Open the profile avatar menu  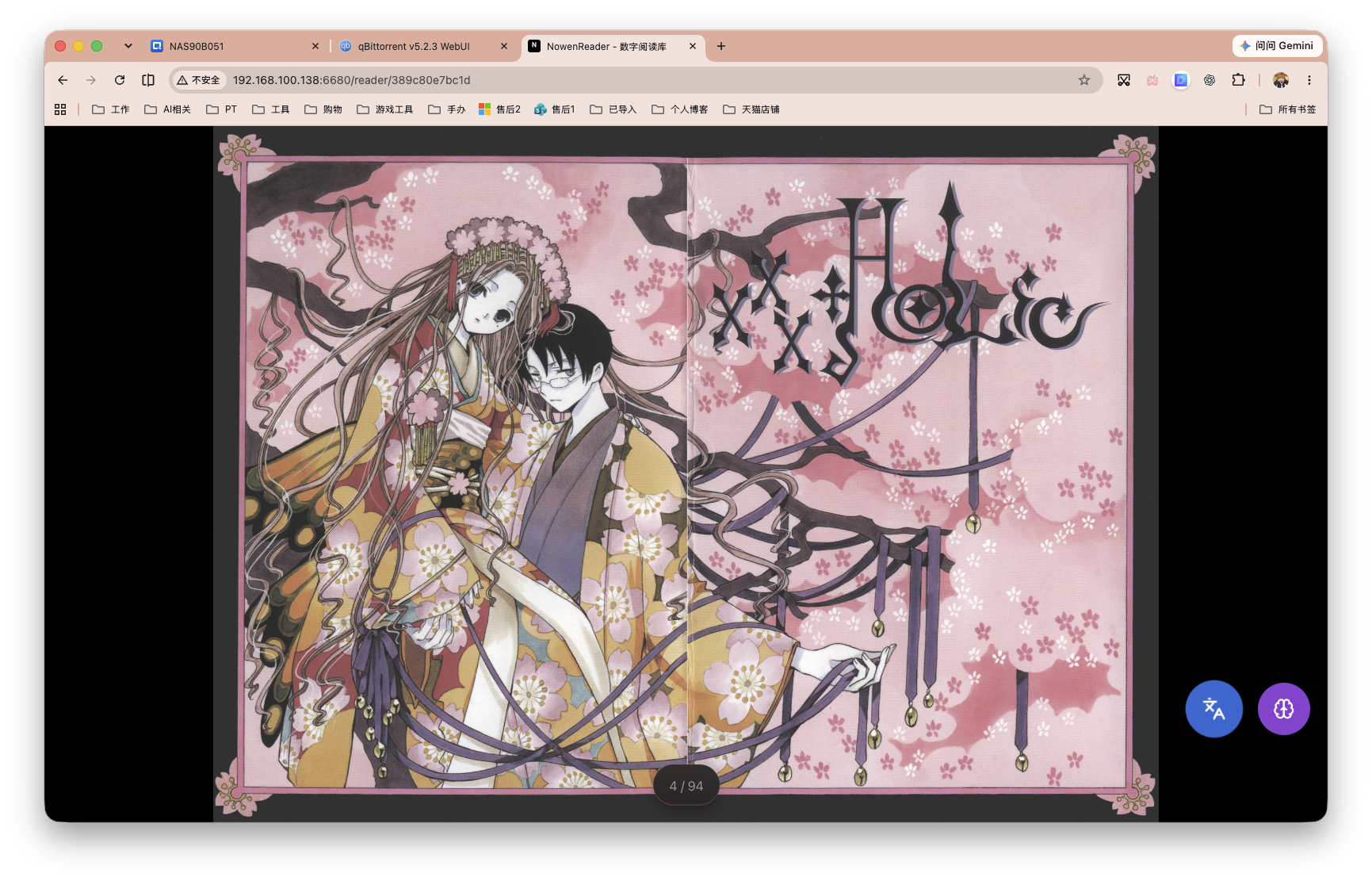click(1281, 80)
